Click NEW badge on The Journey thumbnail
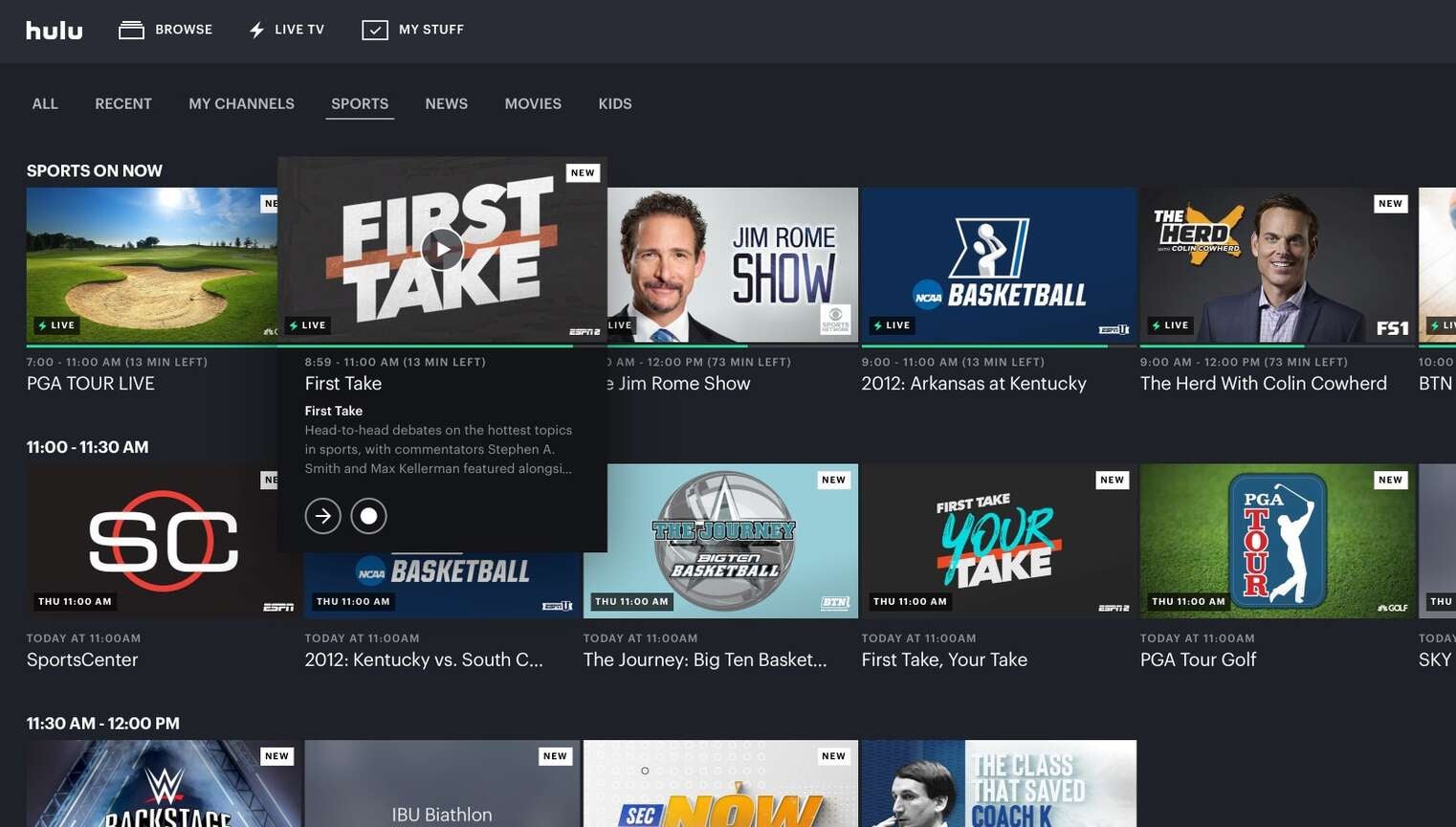Image resolution: width=1456 pixels, height=827 pixels. [x=834, y=480]
